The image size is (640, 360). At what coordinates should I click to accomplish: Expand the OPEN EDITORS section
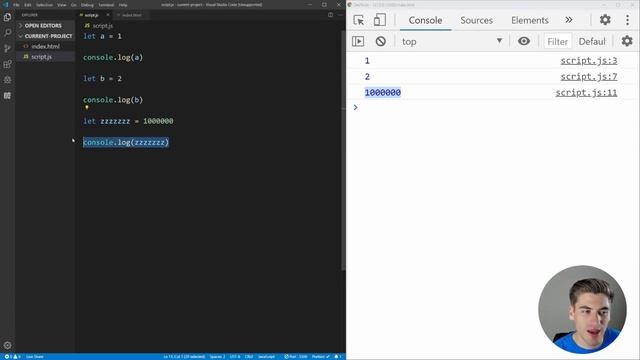(x=45, y=25)
